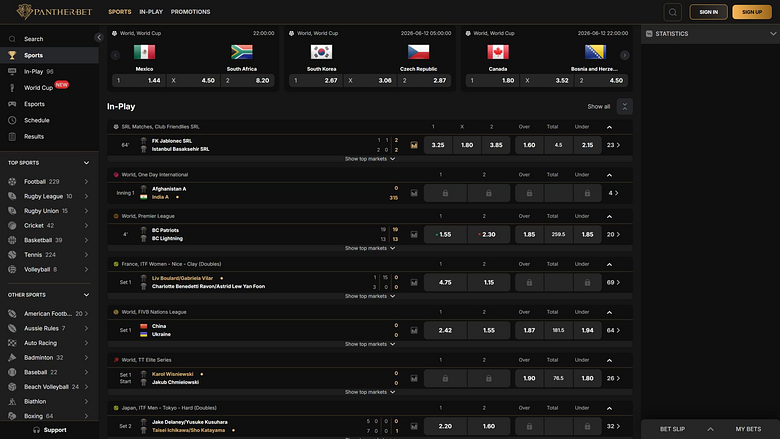
Task: Click the PantherBet logo
Action: [x=54, y=11]
